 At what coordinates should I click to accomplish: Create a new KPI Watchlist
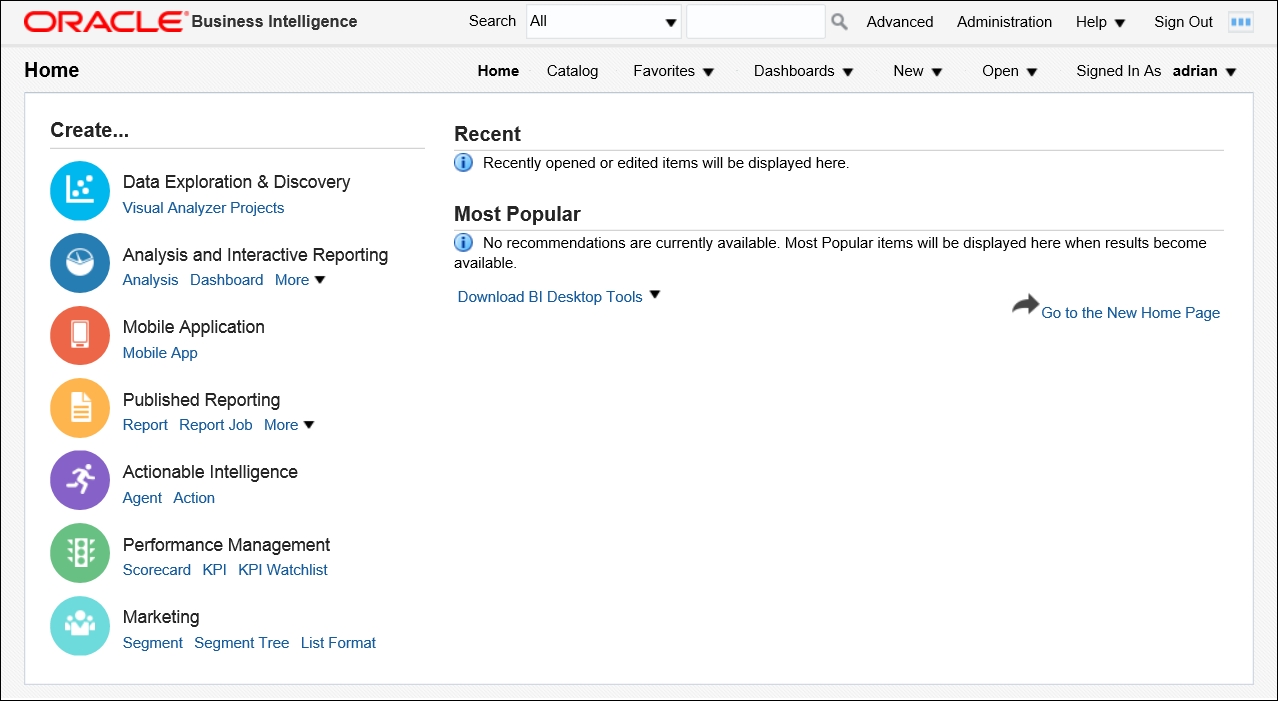(283, 570)
